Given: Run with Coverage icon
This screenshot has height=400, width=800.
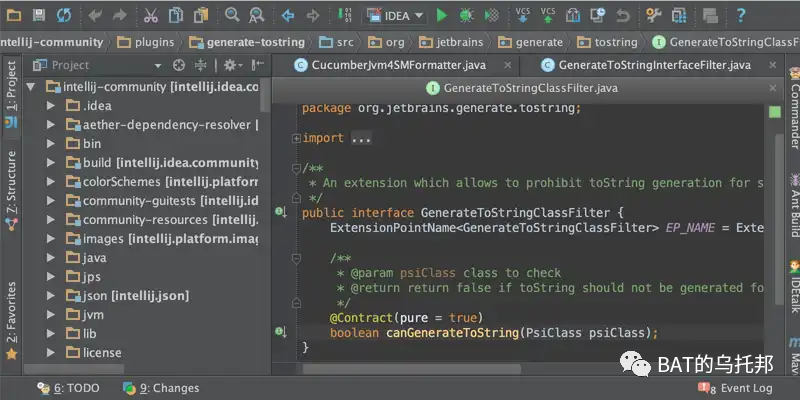Looking at the screenshot, I should coord(491,15).
